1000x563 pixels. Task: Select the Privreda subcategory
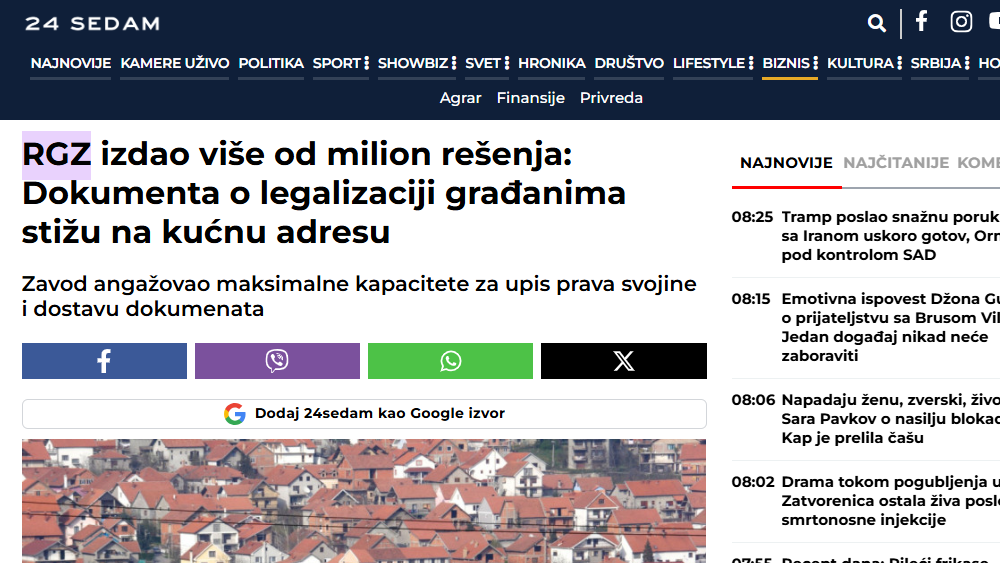[x=611, y=98]
